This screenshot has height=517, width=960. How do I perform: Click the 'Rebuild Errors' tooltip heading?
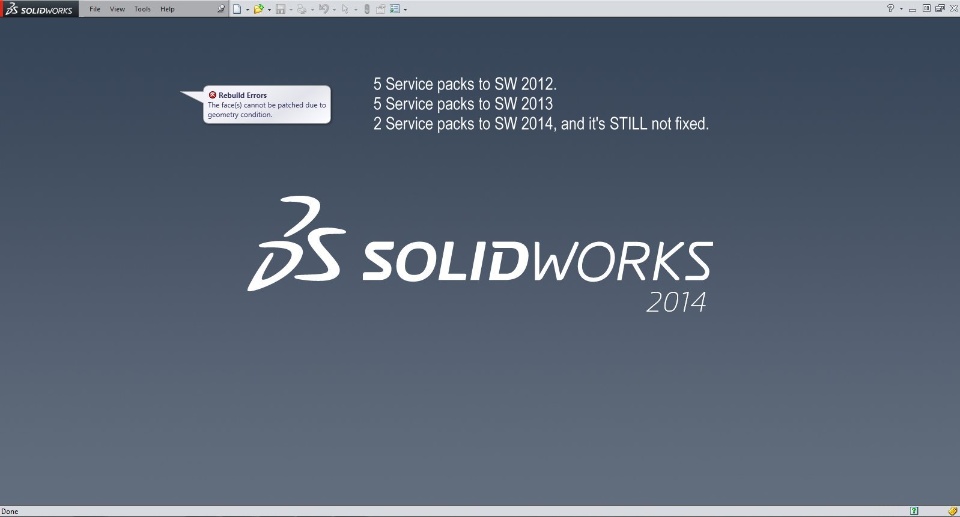(x=242, y=95)
